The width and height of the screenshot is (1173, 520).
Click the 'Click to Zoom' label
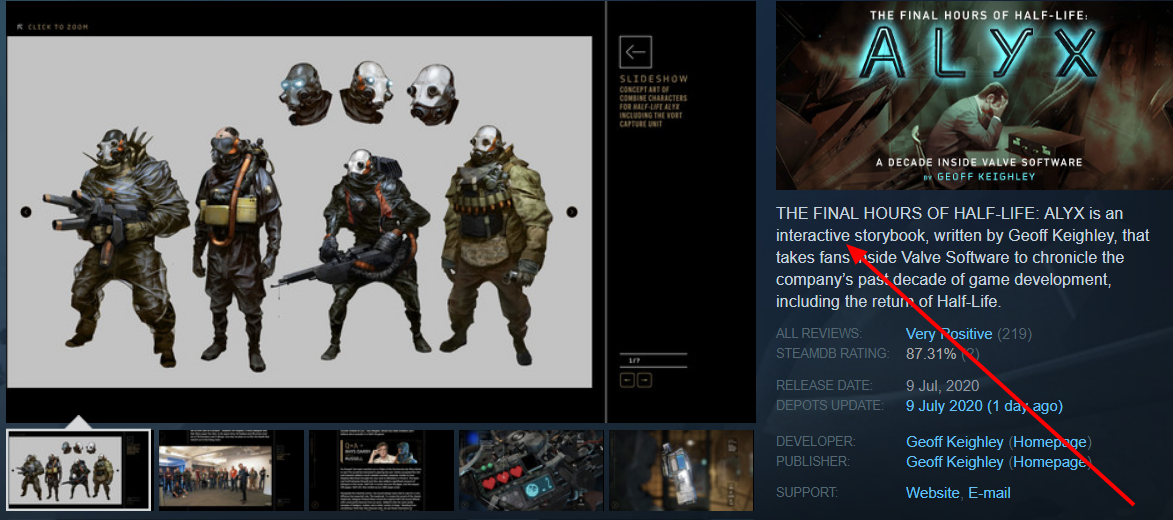point(52,27)
